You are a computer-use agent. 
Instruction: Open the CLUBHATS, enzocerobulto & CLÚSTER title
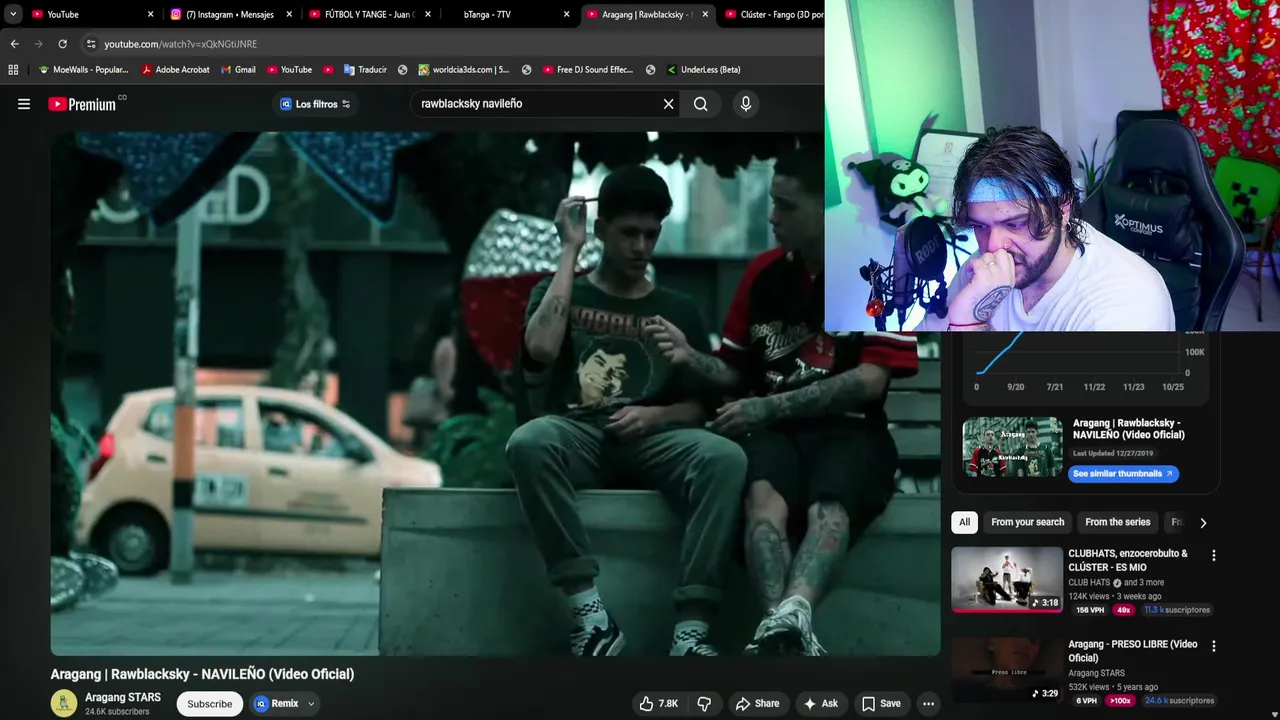click(1128, 560)
